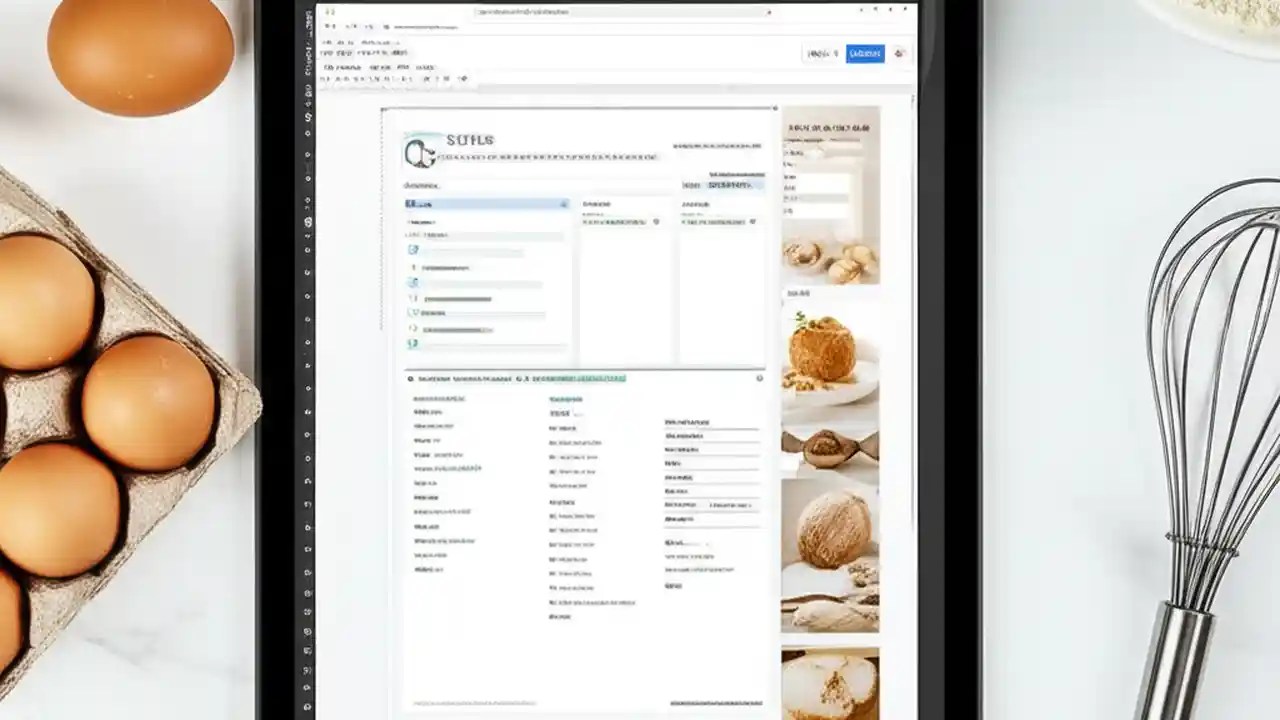This screenshot has height=720, width=1280.
Task: Switch to the first browser tab
Action: (x=329, y=11)
